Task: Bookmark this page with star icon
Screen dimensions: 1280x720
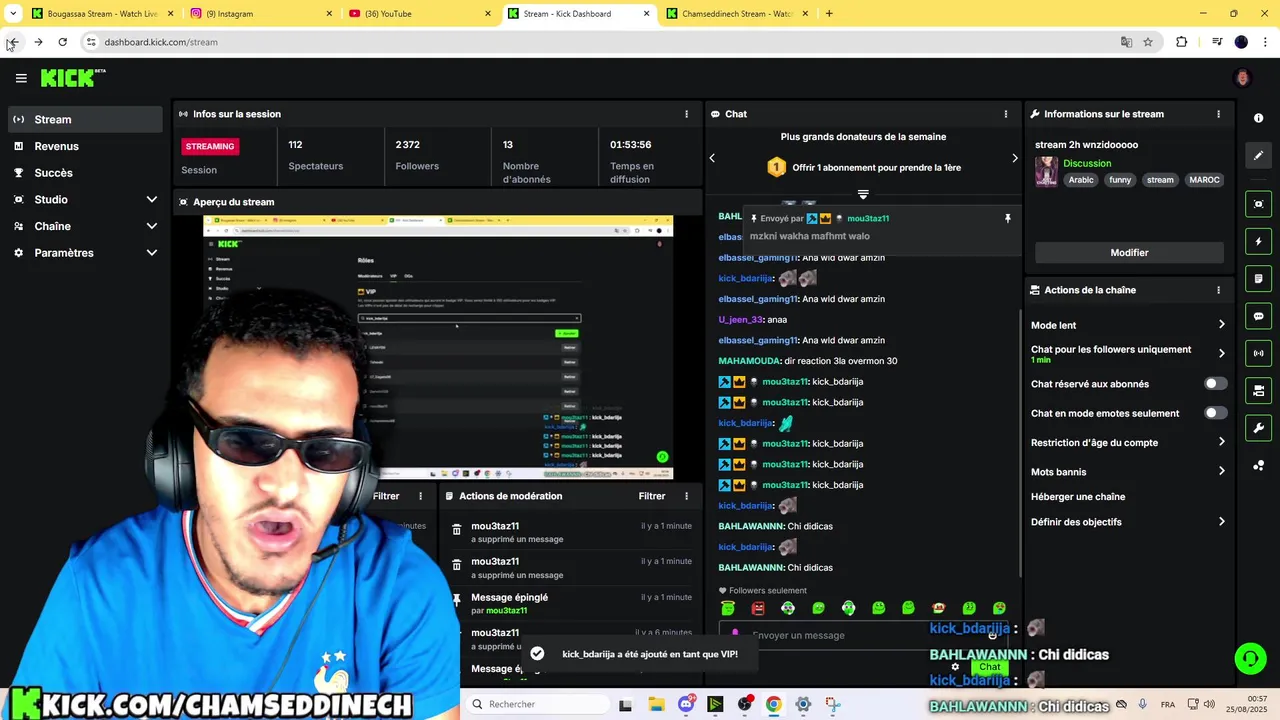Action: click(1148, 42)
